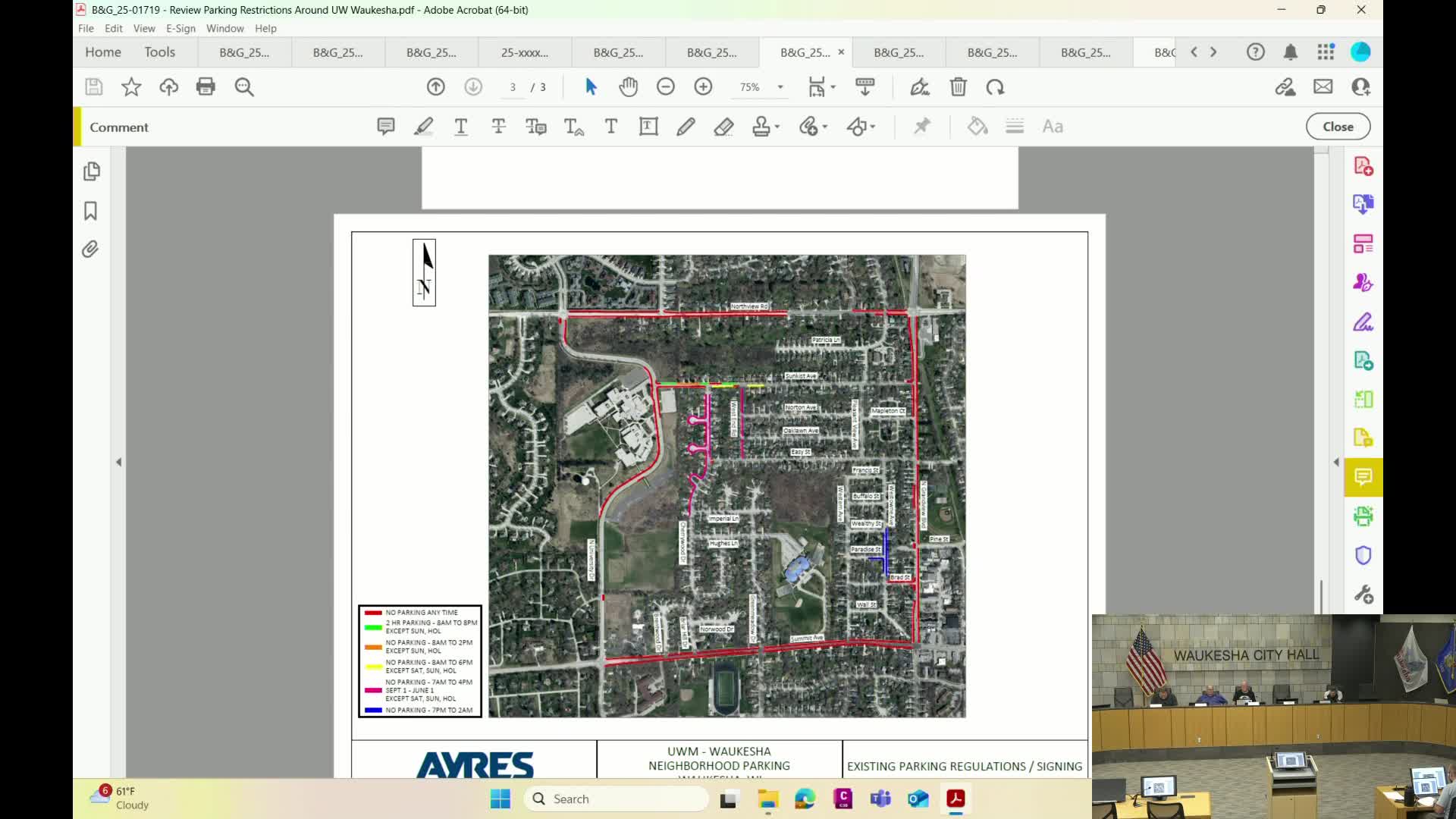The image size is (1456, 819).
Task: Click the Hand pan tool
Action: pos(628,87)
